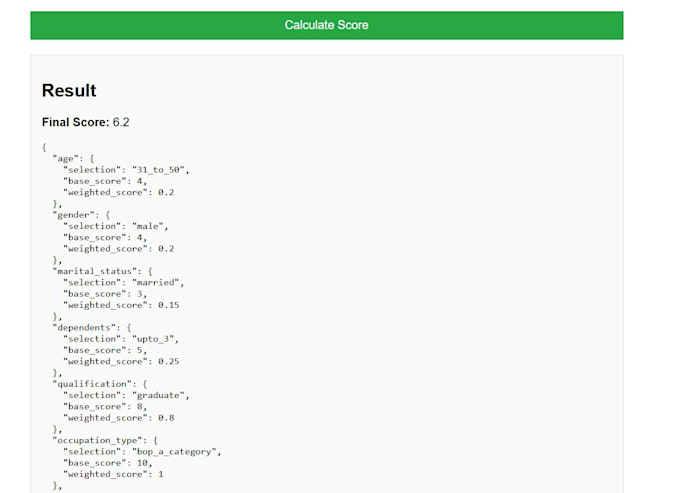Click the "male" selection value
680x493 pixels.
coord(148,226)
